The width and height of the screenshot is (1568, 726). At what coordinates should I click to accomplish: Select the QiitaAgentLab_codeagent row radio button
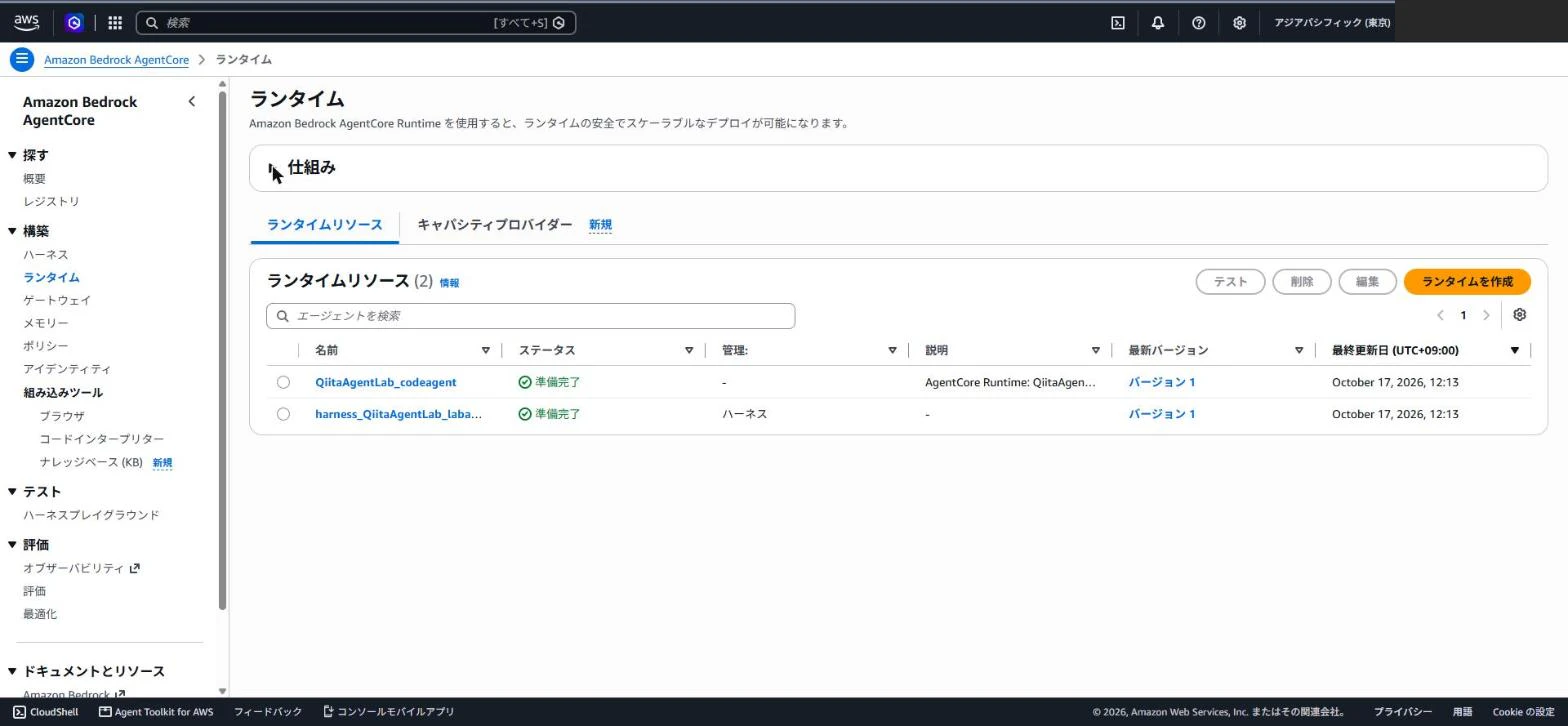[283, 382]
